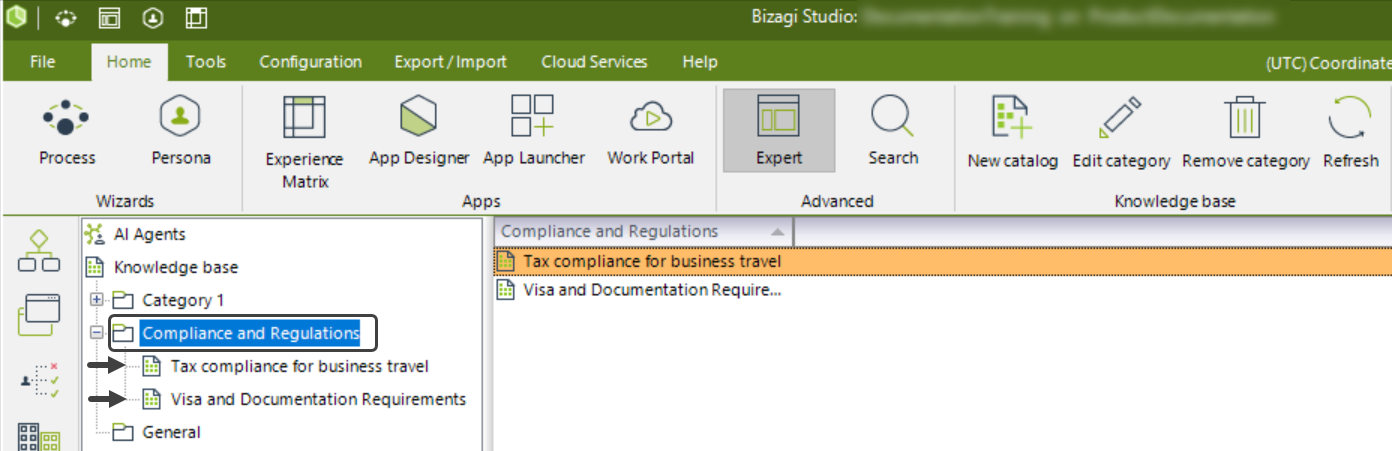Click Remove category trash icon
The image size is (1392, 451).
(x=1245, y=120)
